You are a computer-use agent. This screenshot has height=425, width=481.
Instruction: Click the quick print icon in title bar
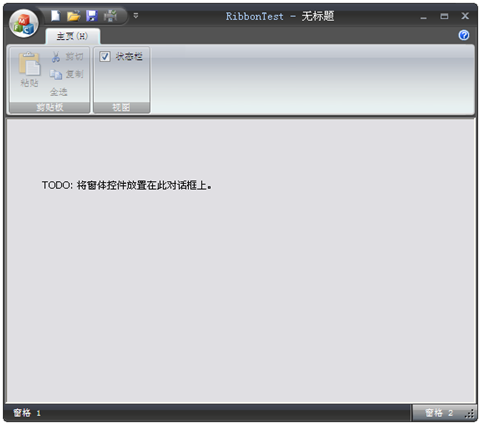click(110, 16)
